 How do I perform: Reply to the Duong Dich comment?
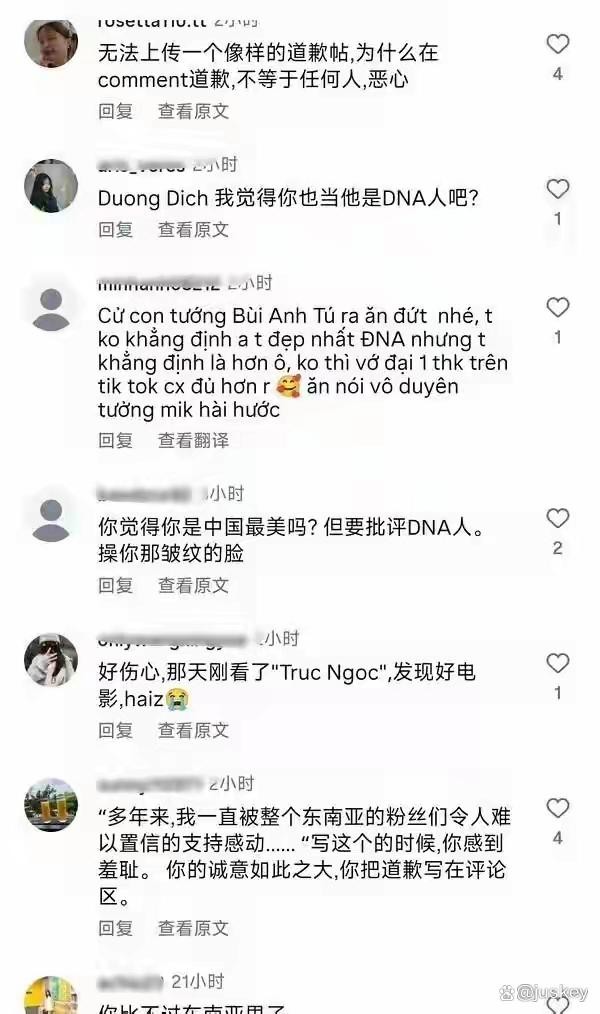pos(115,230)
